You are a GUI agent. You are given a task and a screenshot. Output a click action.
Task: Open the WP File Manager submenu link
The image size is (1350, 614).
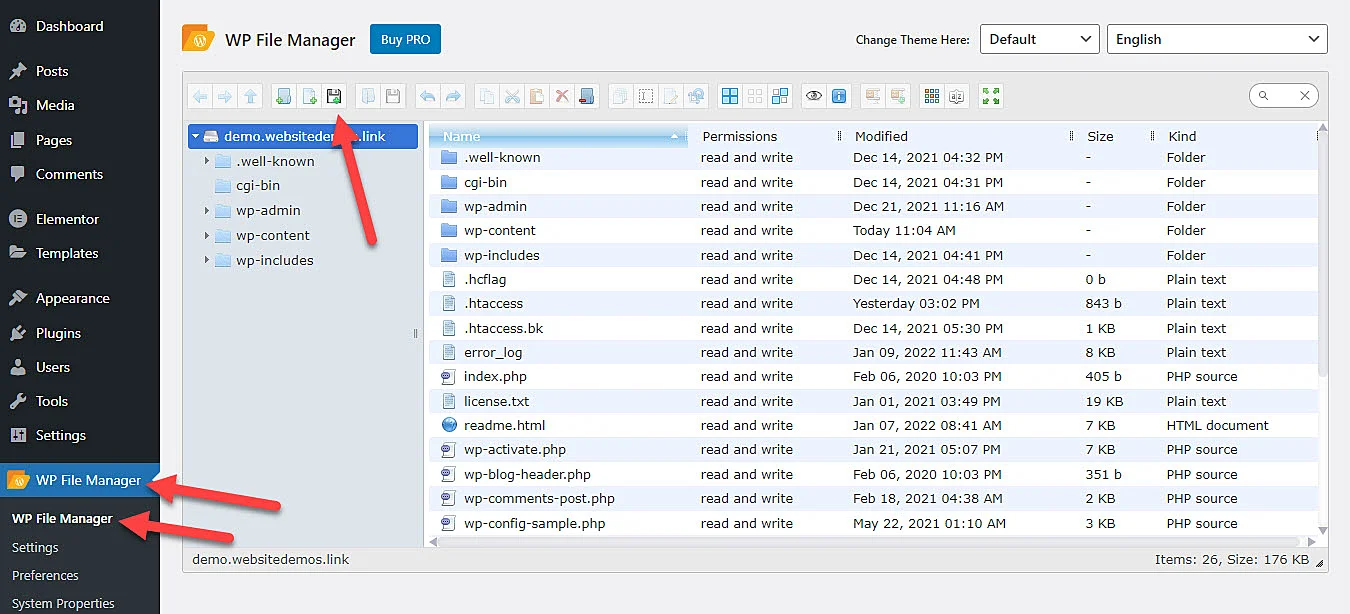pos(62,518)
